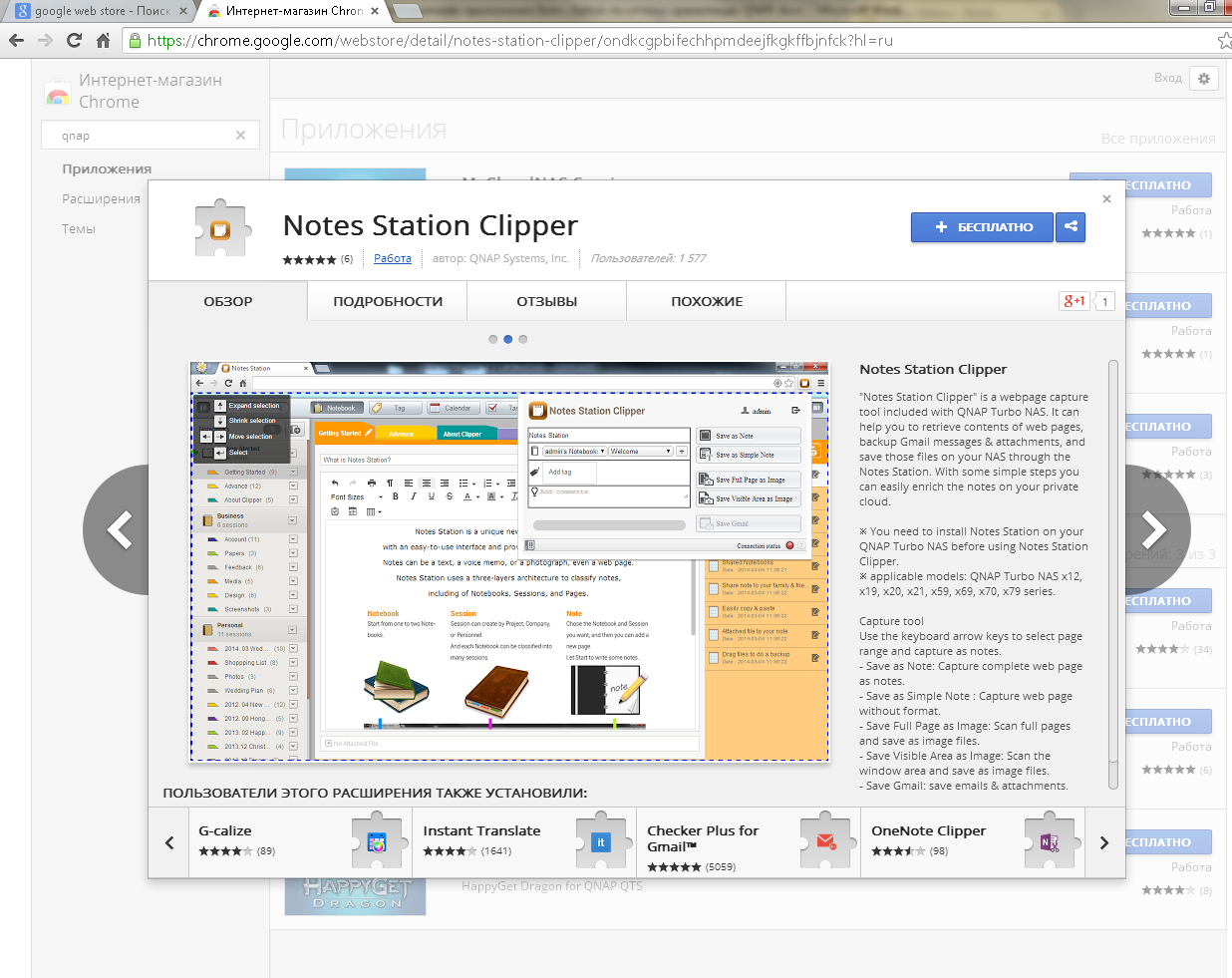The image size is (1232, 978).
Task: Open the store settings gear
Action: click(1204, 79)
